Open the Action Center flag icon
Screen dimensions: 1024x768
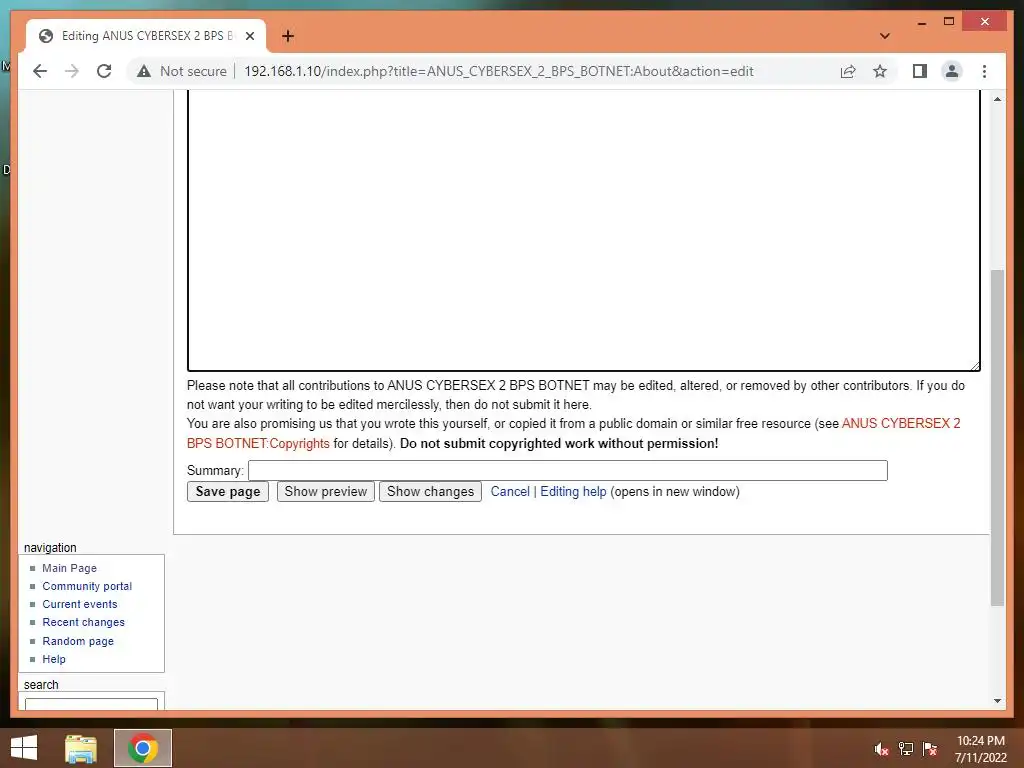point(930,748)
